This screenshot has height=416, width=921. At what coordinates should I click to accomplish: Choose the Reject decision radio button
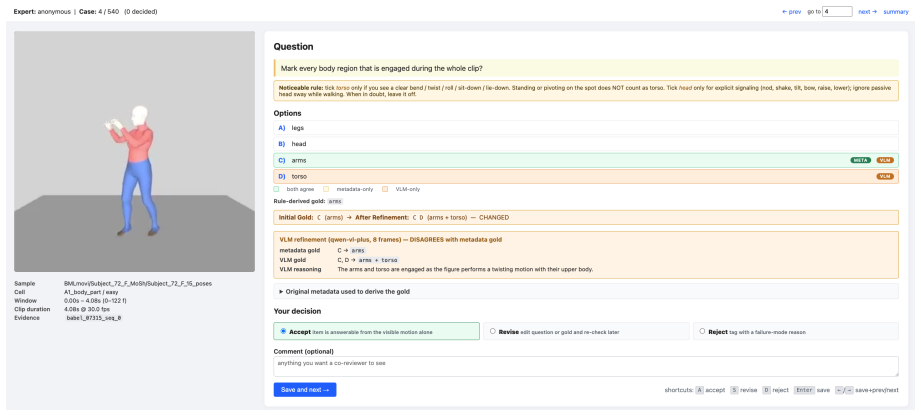click(x=702, y=331)
